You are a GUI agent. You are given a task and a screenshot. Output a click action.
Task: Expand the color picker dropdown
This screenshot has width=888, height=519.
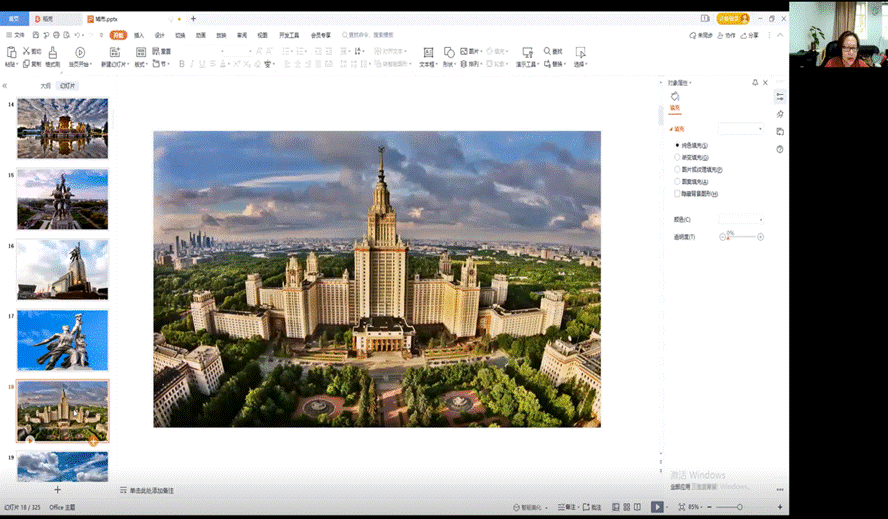741,219
